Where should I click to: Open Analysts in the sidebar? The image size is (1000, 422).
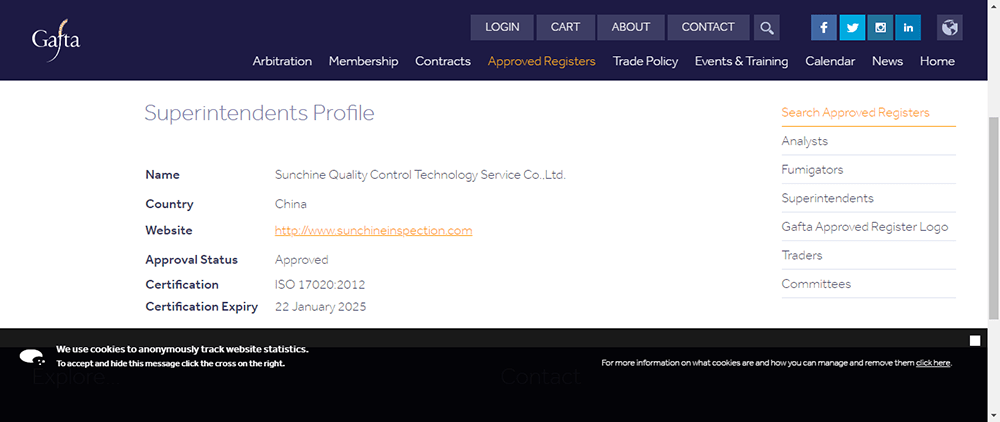(x=804, y=141)
